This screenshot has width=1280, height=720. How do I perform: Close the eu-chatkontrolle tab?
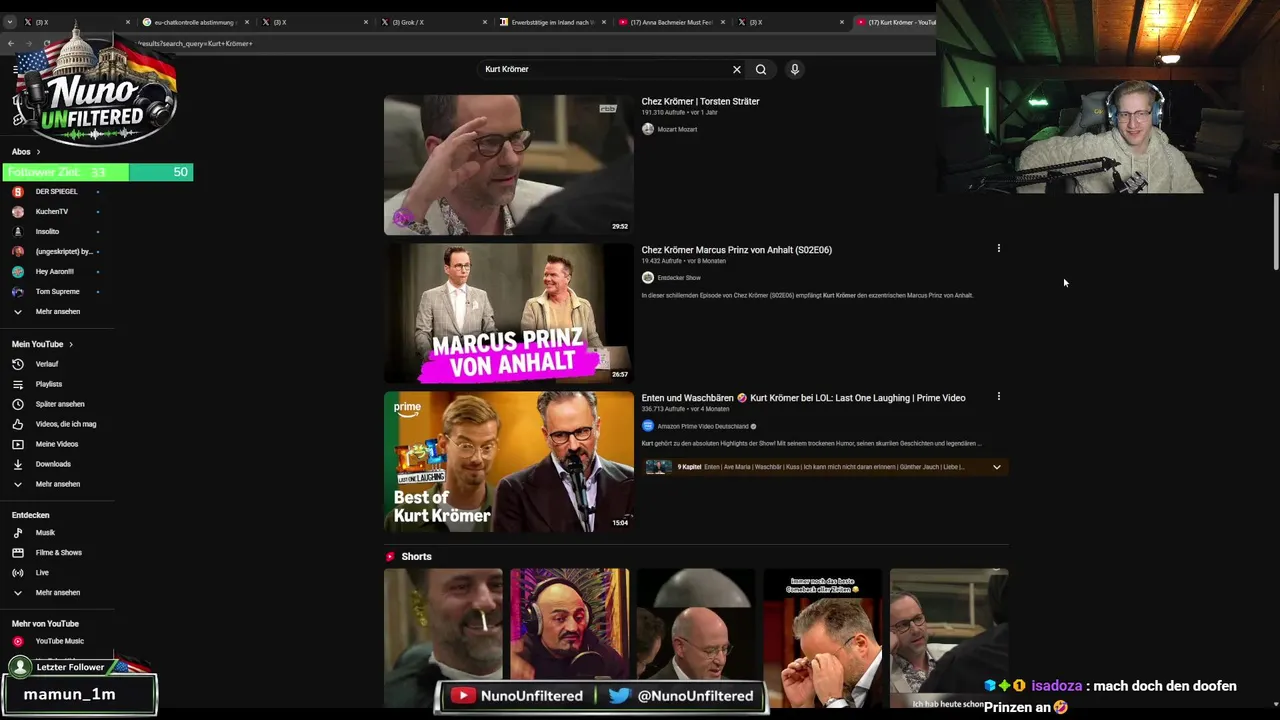coord(247,22)
